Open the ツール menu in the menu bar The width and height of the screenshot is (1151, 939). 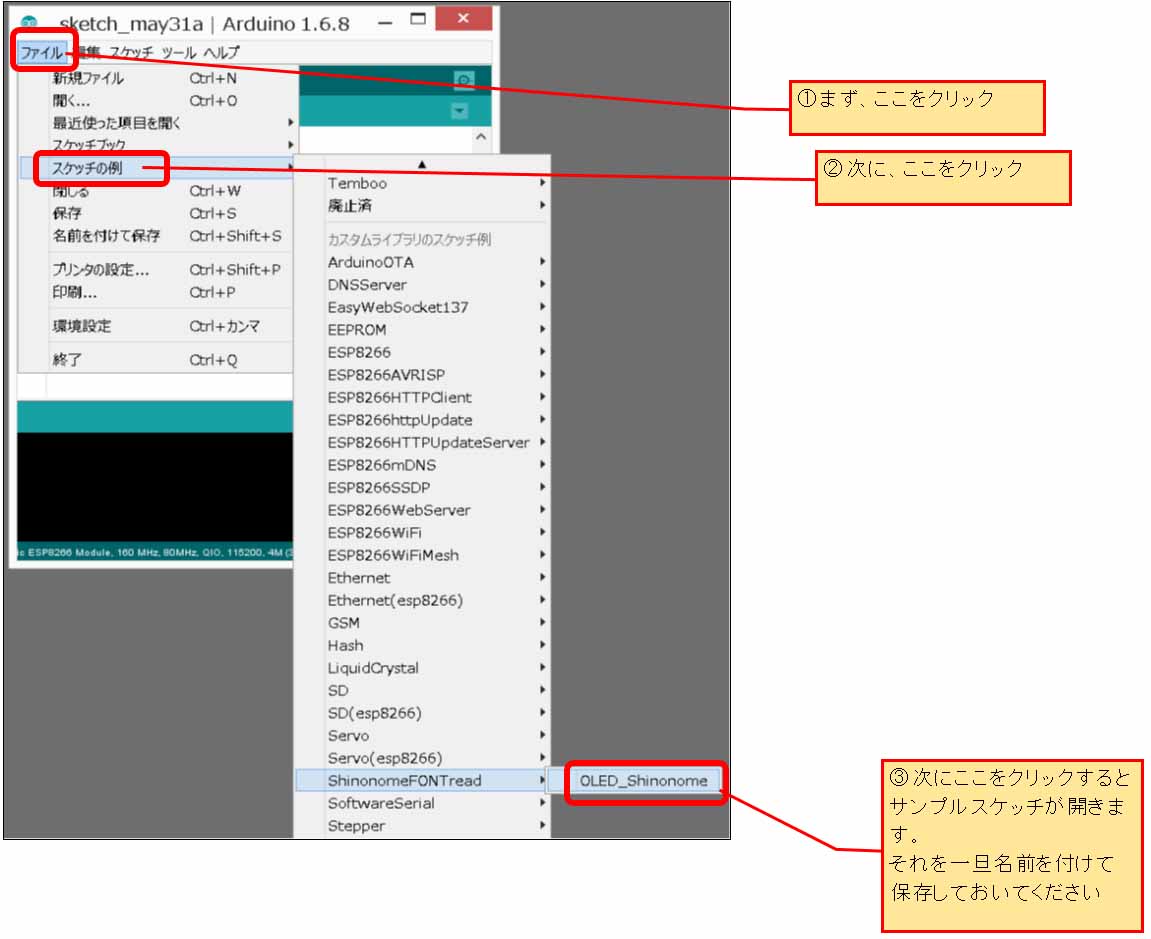tap(178, 52)
